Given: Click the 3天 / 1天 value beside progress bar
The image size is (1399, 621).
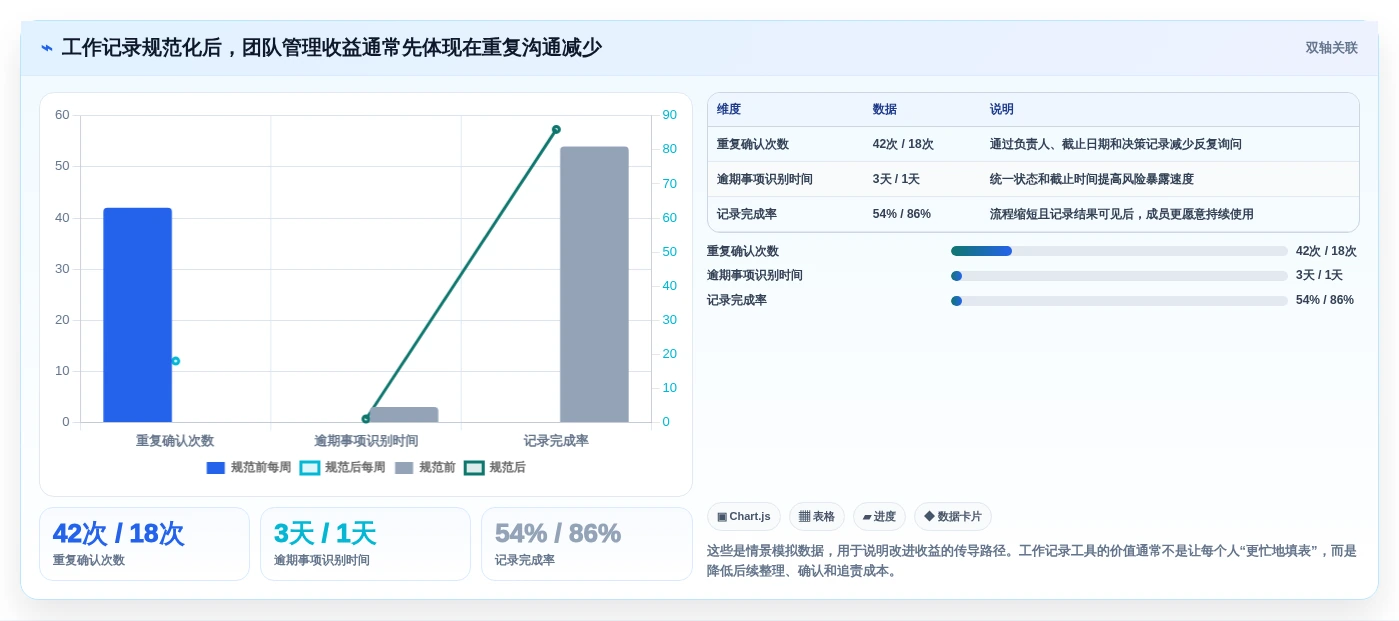Looking at the screenshot, I should tap(1319, 276).
